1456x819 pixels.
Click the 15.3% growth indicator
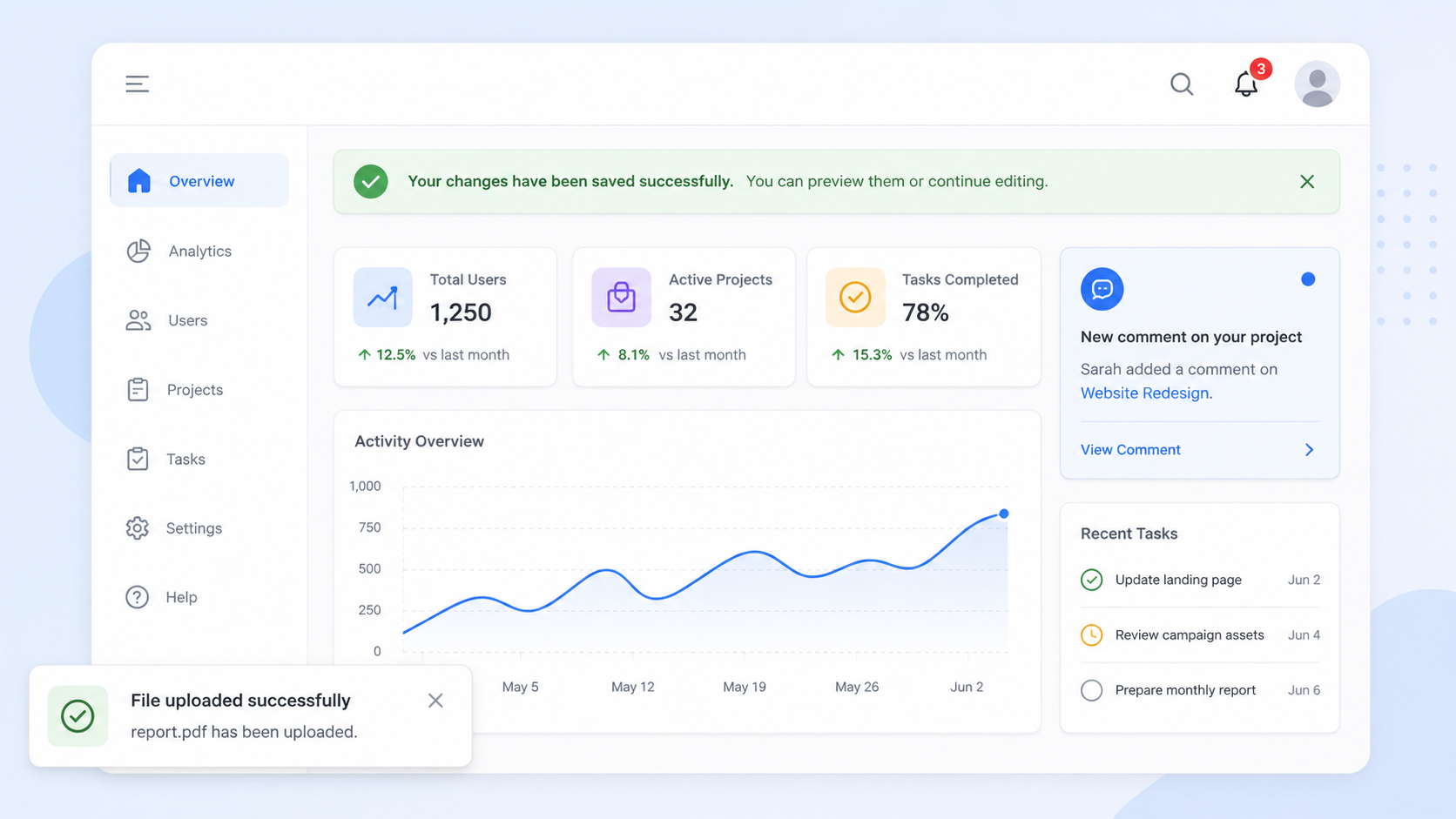pyautogui.click(x=861, y=355)
